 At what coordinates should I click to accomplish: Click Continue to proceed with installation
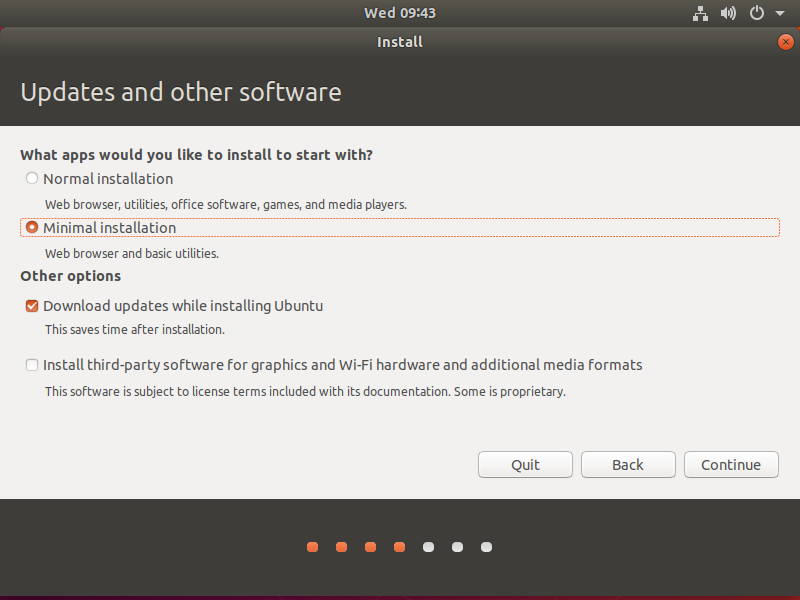731,465
